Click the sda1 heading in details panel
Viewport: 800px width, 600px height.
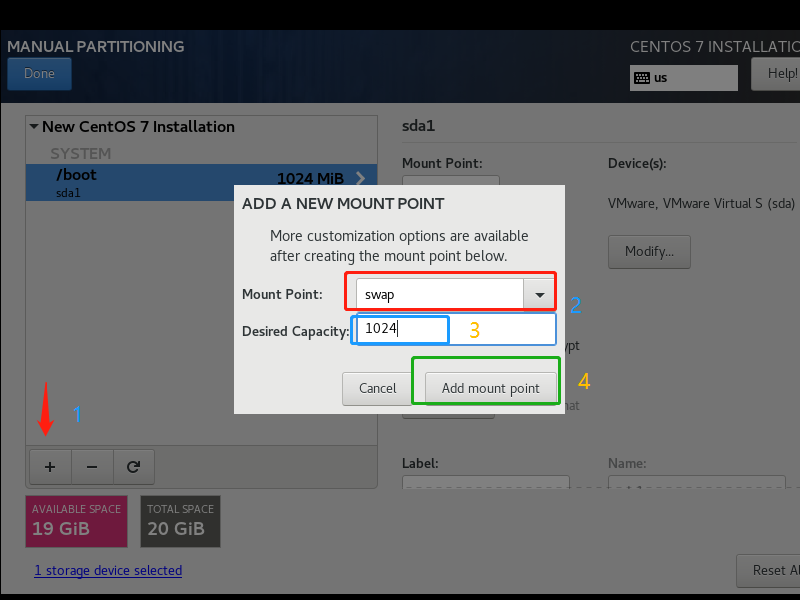point(418,126)
